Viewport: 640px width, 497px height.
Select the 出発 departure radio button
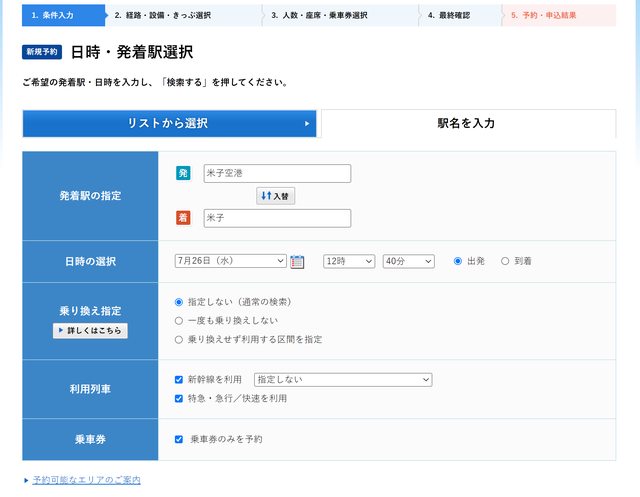(x=458, y=261)
